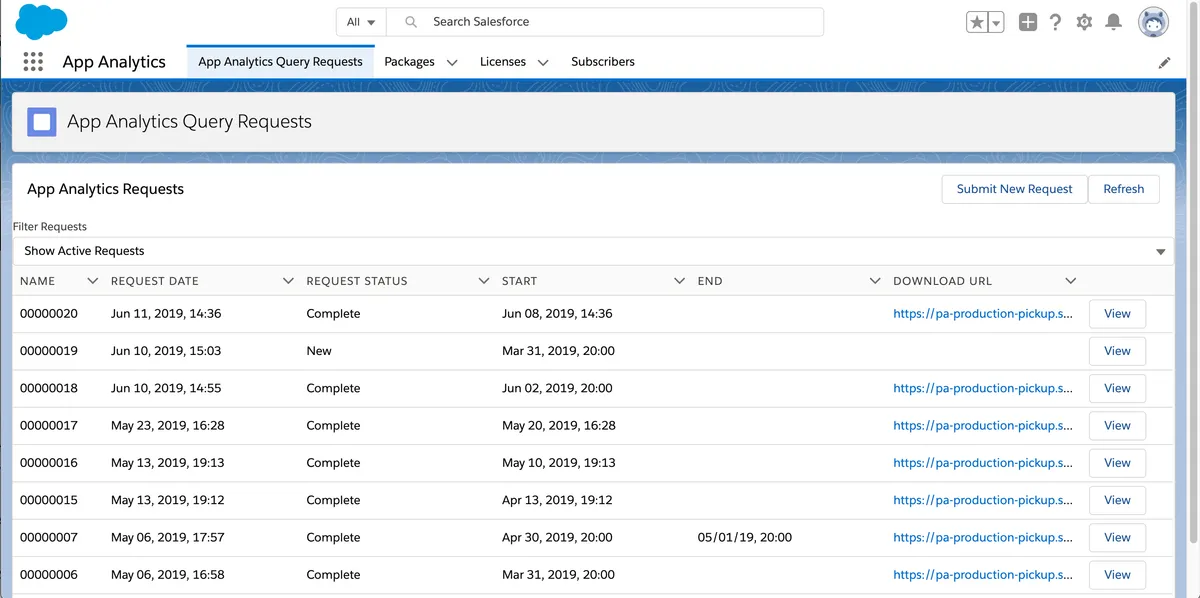Open the favorites list dropdown arrow

pyautogui.click(x=996, y=22)
